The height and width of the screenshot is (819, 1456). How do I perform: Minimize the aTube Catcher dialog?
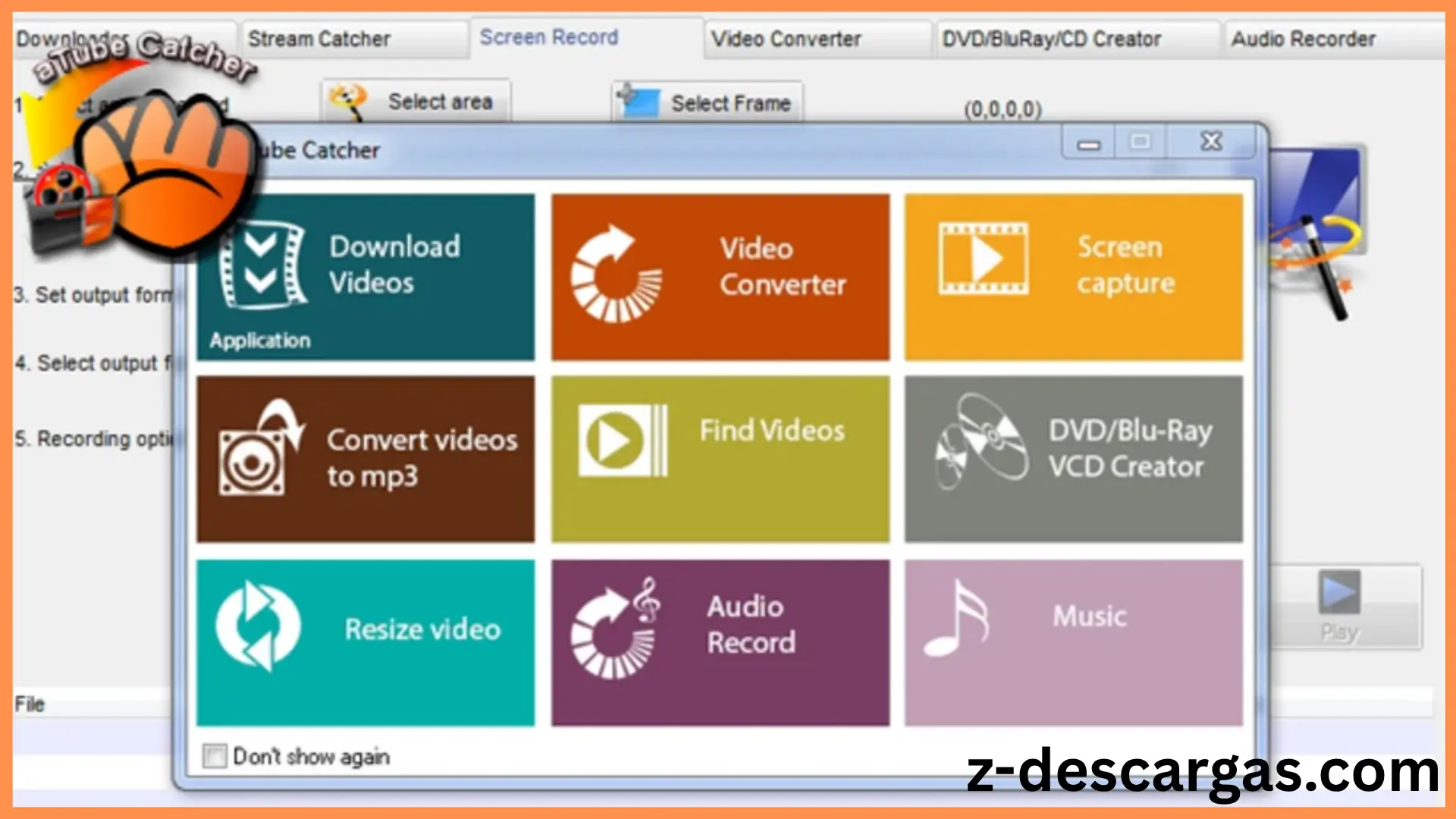point(1089,143)
